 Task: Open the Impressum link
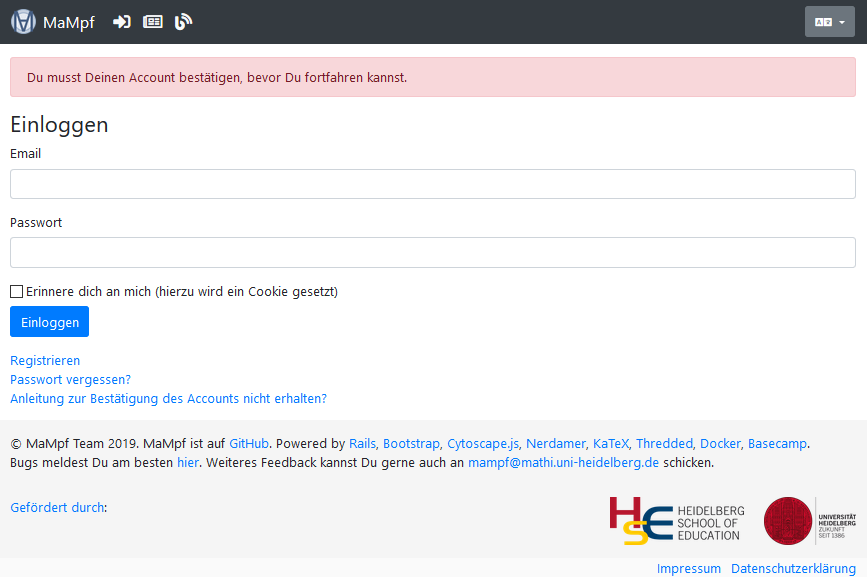(x=688, y=569)
